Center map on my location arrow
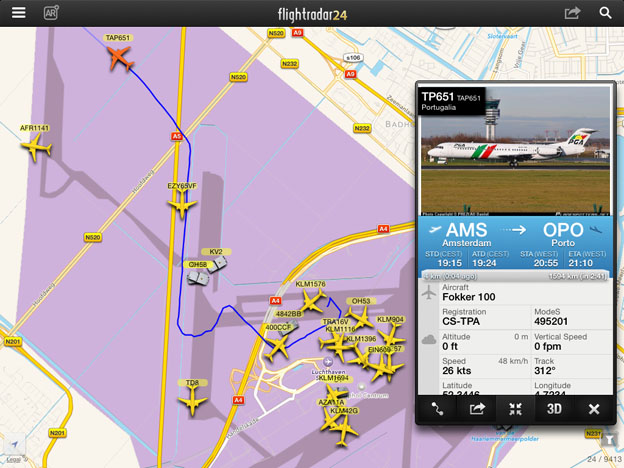The image size is (624, 468). [x=15, y=444]
